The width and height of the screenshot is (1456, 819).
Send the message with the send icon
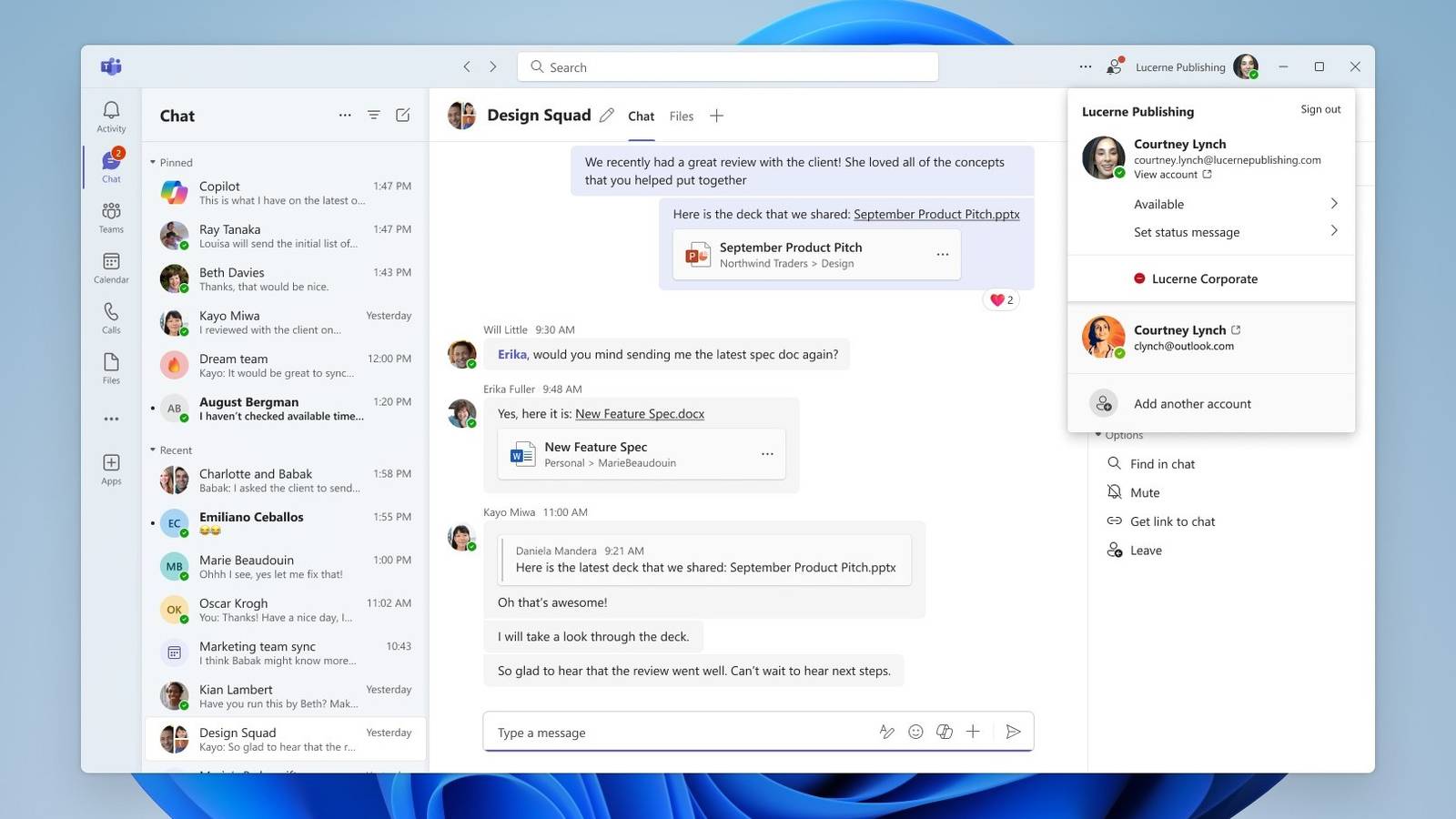(1014, 731)
